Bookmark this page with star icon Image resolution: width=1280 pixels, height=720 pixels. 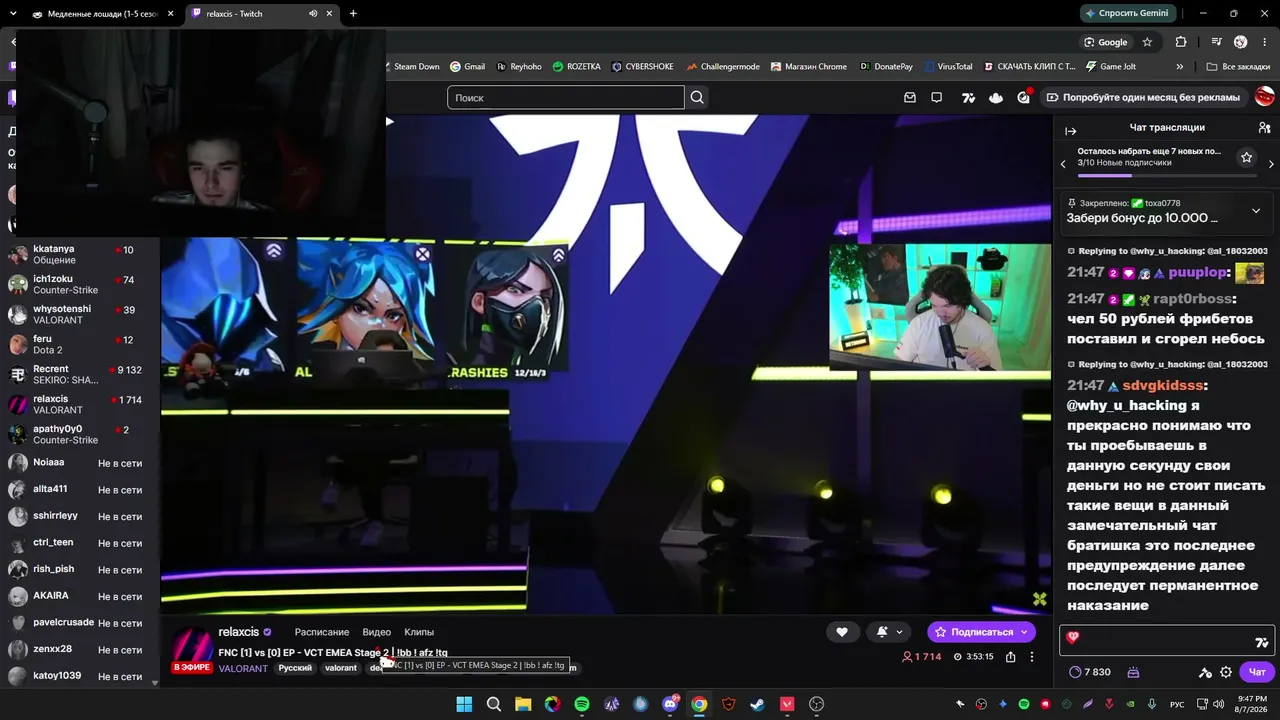pyautogui.click(x=1147, y=42)
